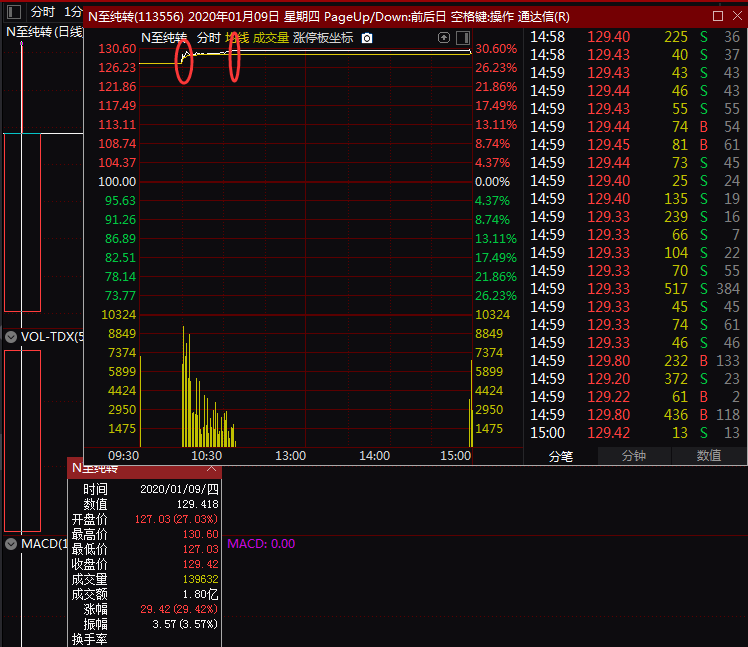Switch to the 分笔 tab
The image size is (748, 647).
[561, 456]
